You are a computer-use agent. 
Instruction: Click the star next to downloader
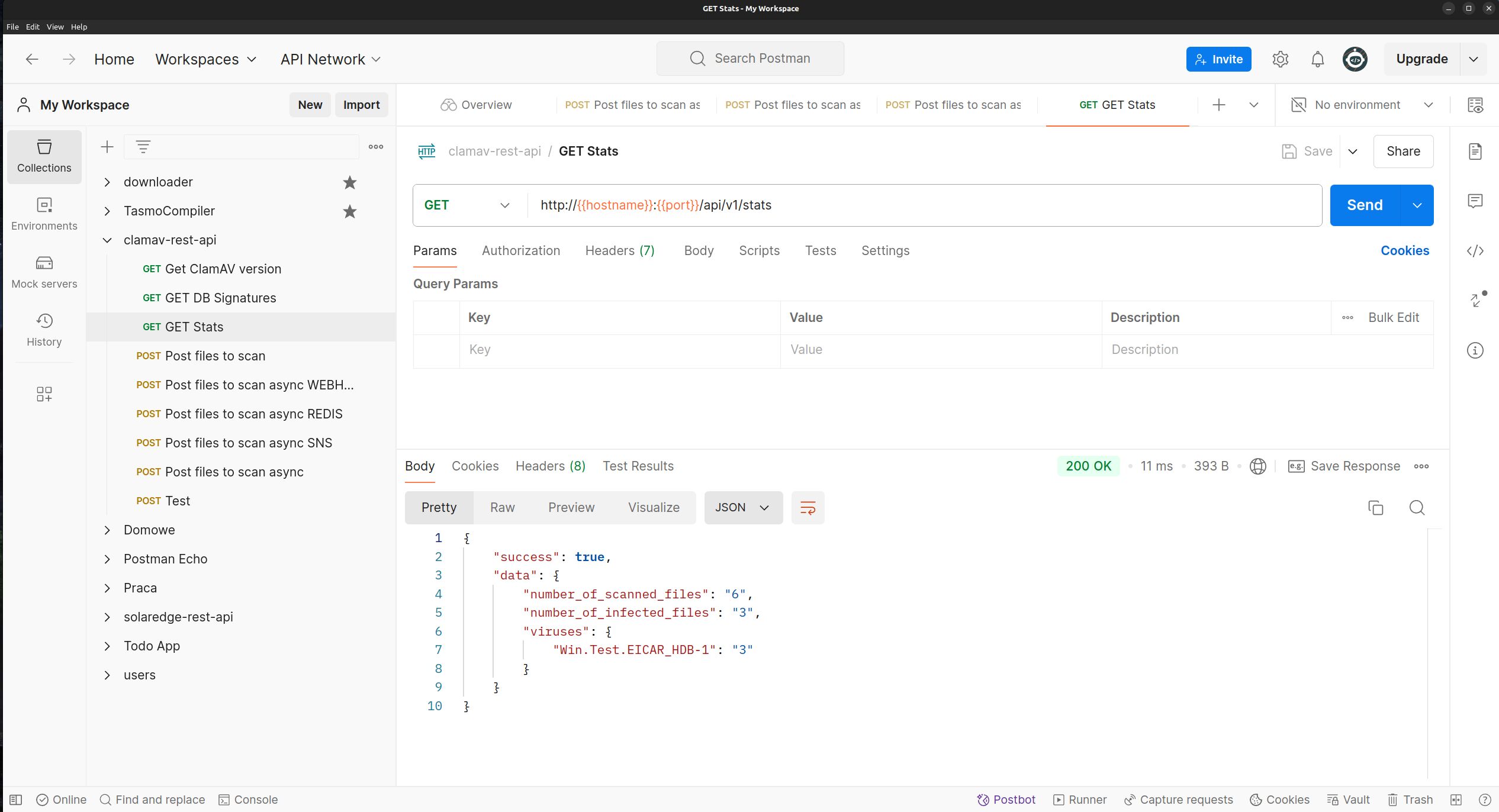pos(350,182)
